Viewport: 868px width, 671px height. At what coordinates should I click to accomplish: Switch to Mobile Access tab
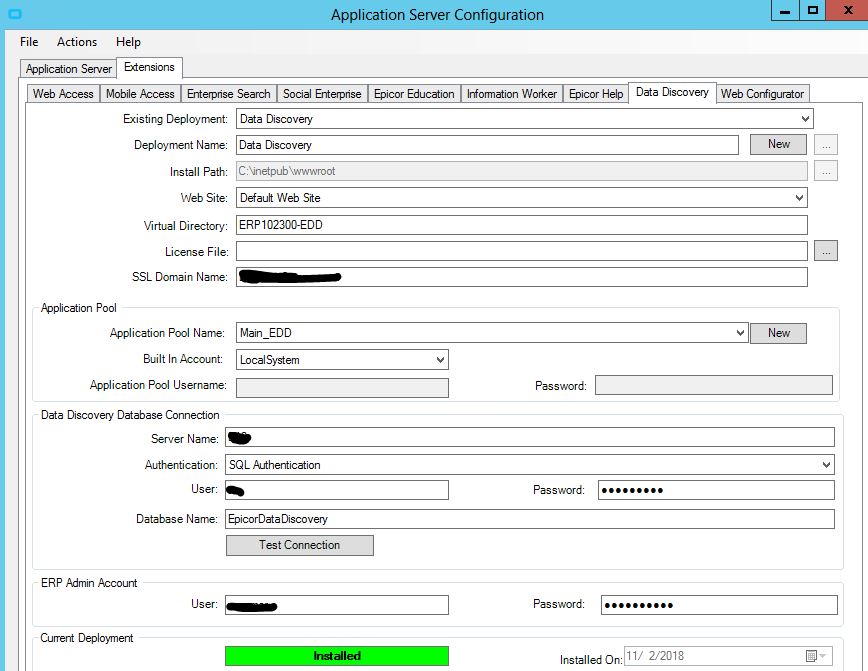click(140, 94)
